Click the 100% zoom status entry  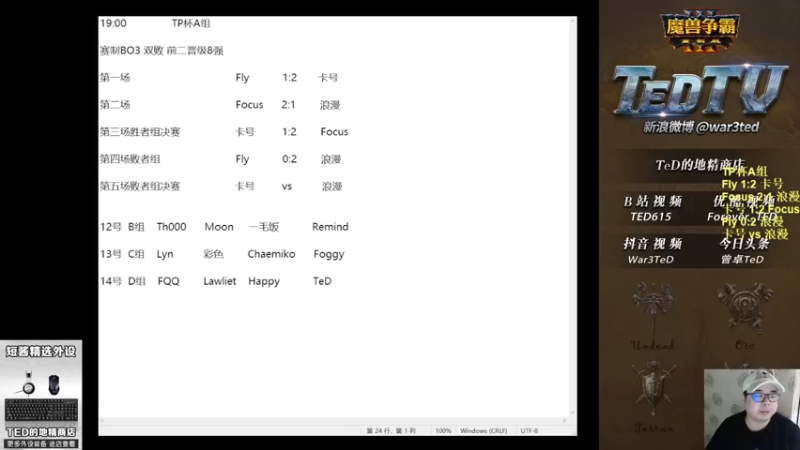[443, 431]
